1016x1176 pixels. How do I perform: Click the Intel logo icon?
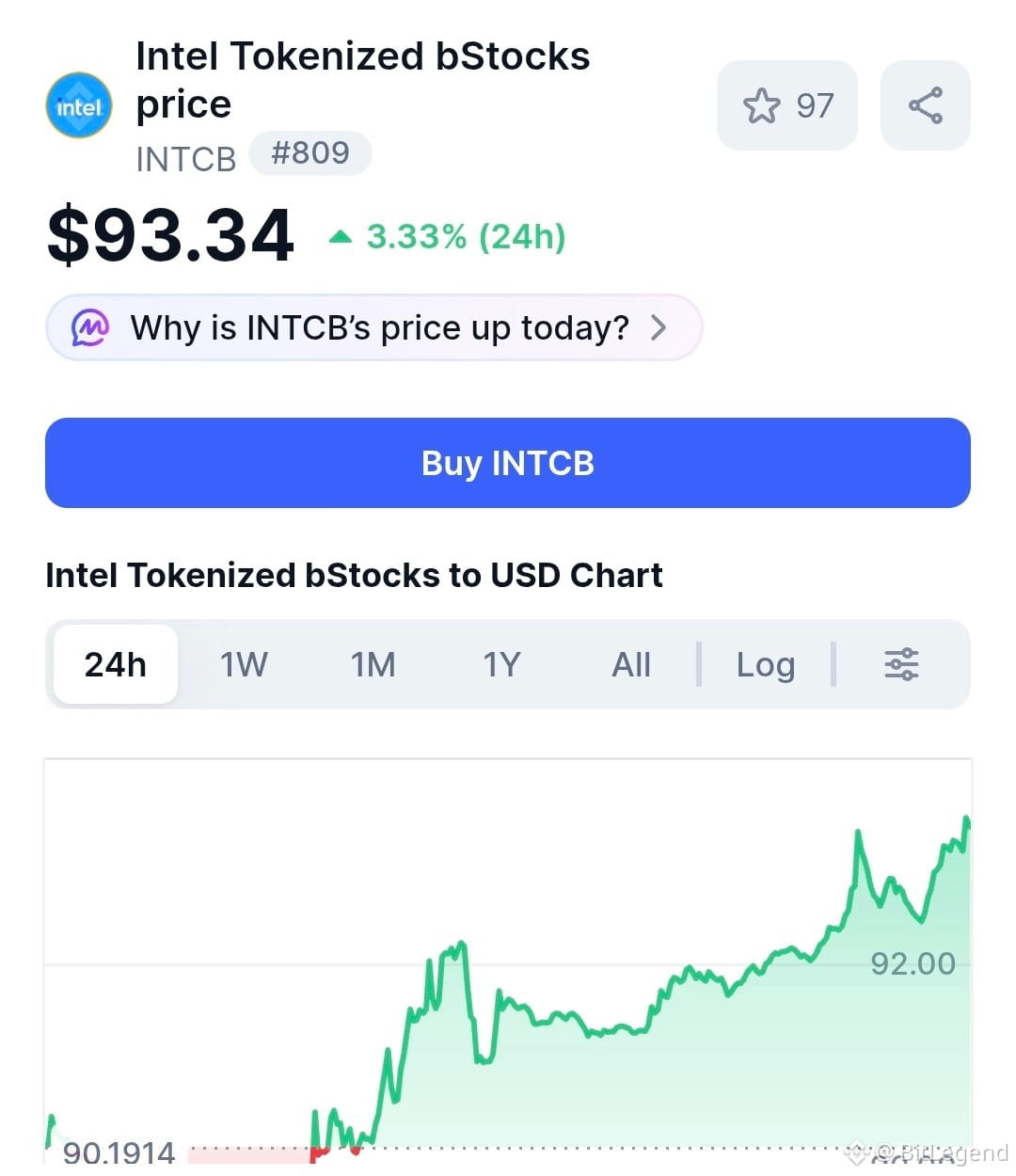pyautogui.click(x=79, y=105)
